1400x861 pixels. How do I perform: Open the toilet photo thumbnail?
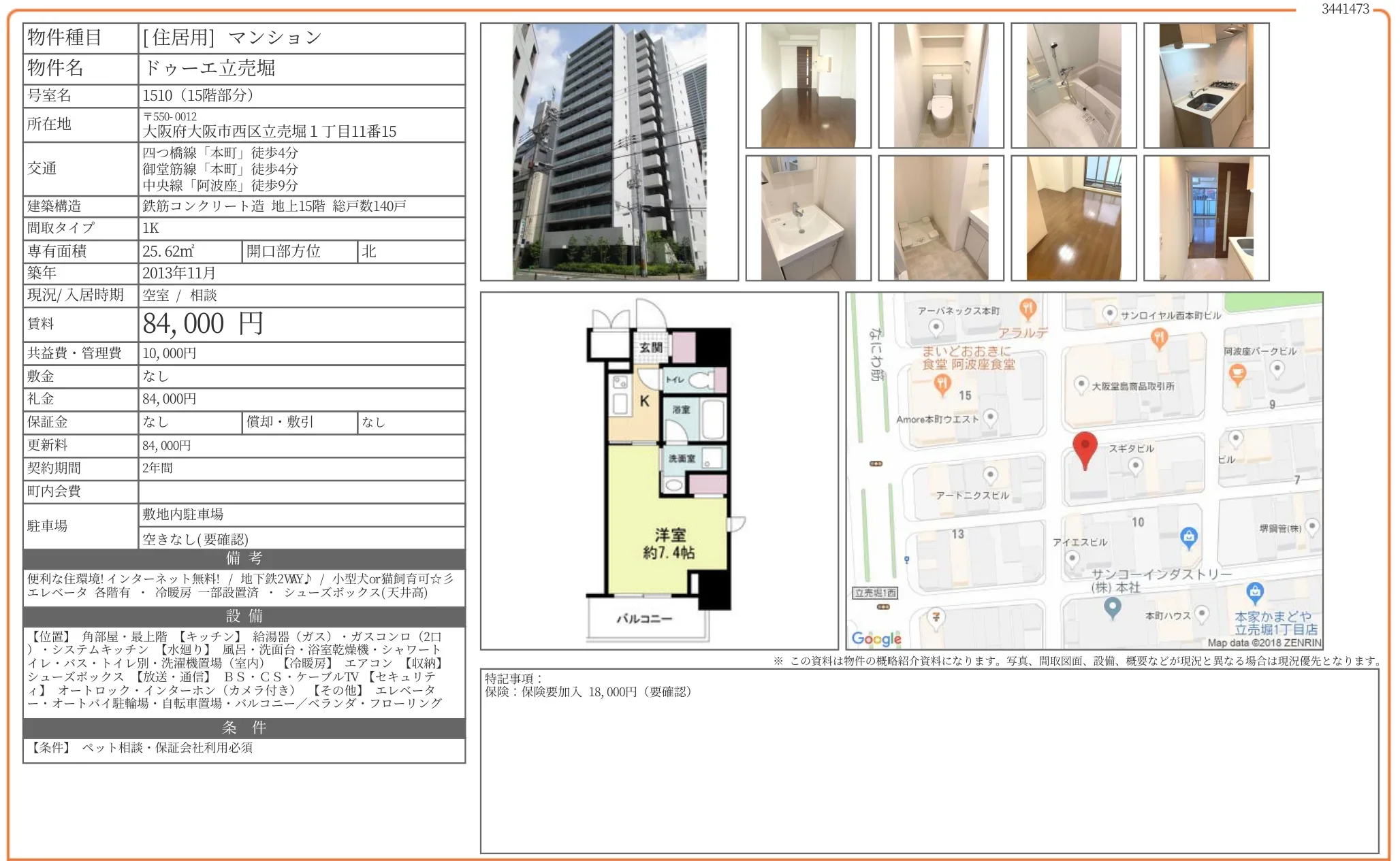coord(940,86)
